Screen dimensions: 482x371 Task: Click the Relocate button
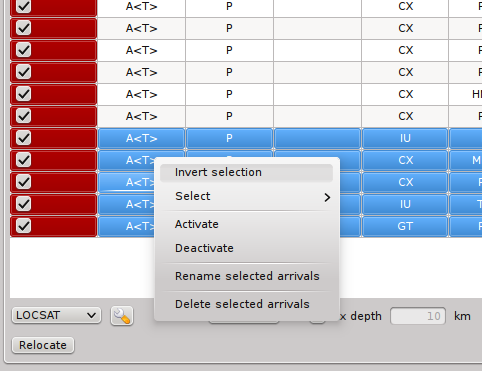pyautogui.click(x=43, y=345)
